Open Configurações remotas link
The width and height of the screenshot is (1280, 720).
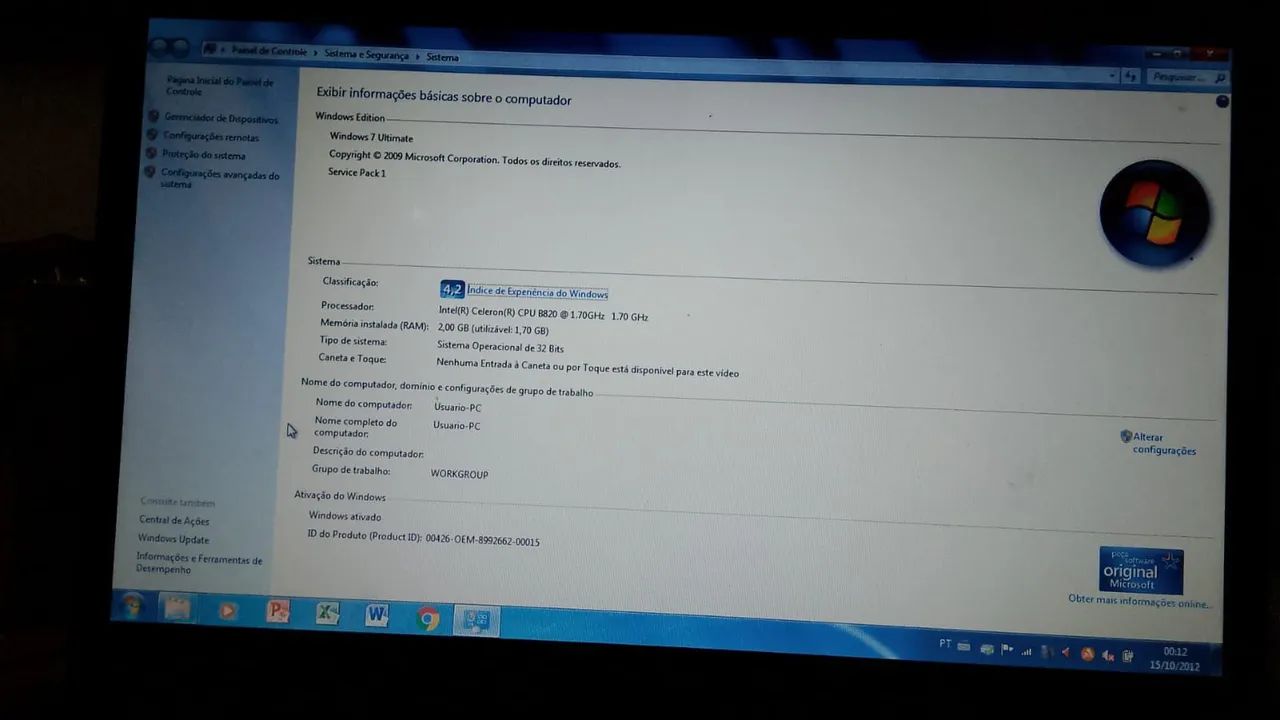pyautogui.click(x=211, y=137)
